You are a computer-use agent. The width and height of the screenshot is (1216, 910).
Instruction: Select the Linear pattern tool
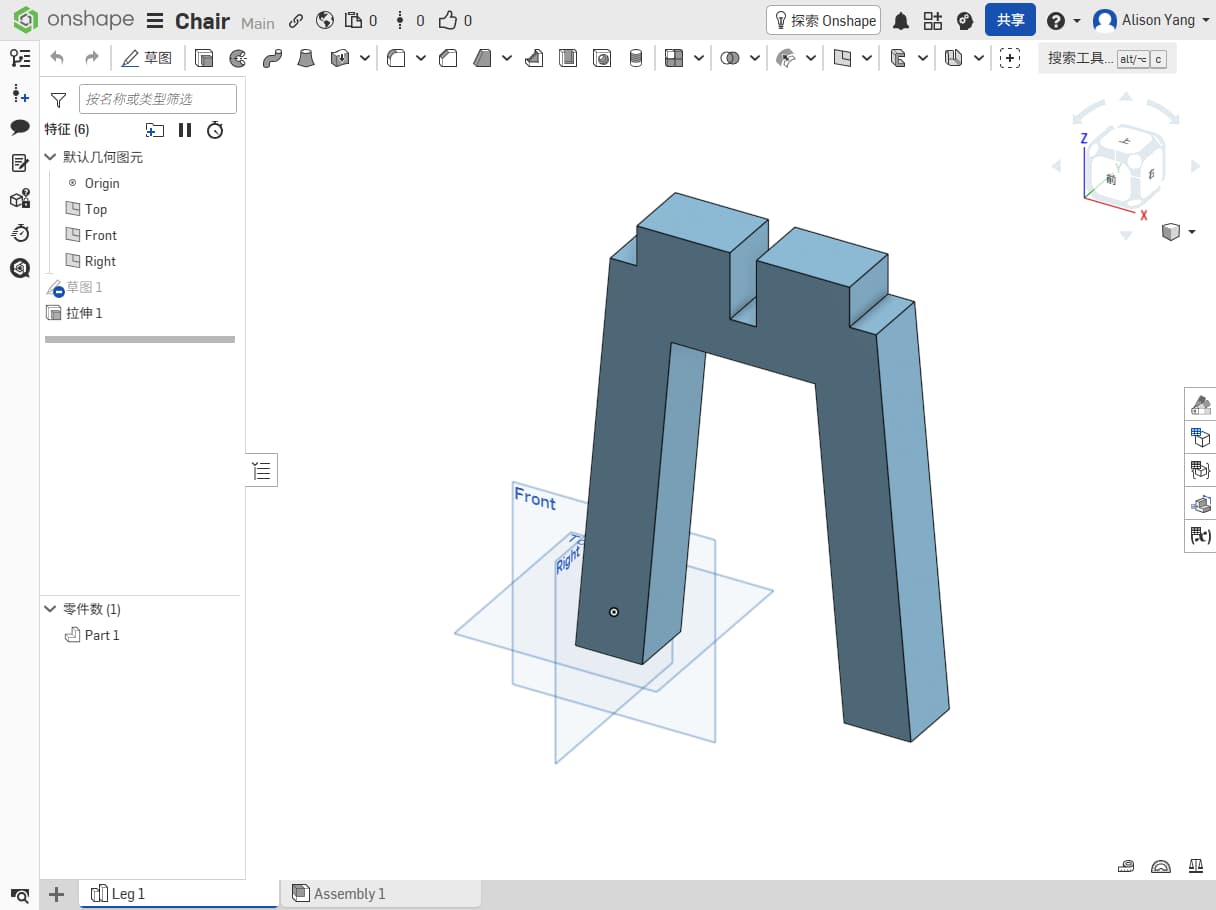[674, 58]
